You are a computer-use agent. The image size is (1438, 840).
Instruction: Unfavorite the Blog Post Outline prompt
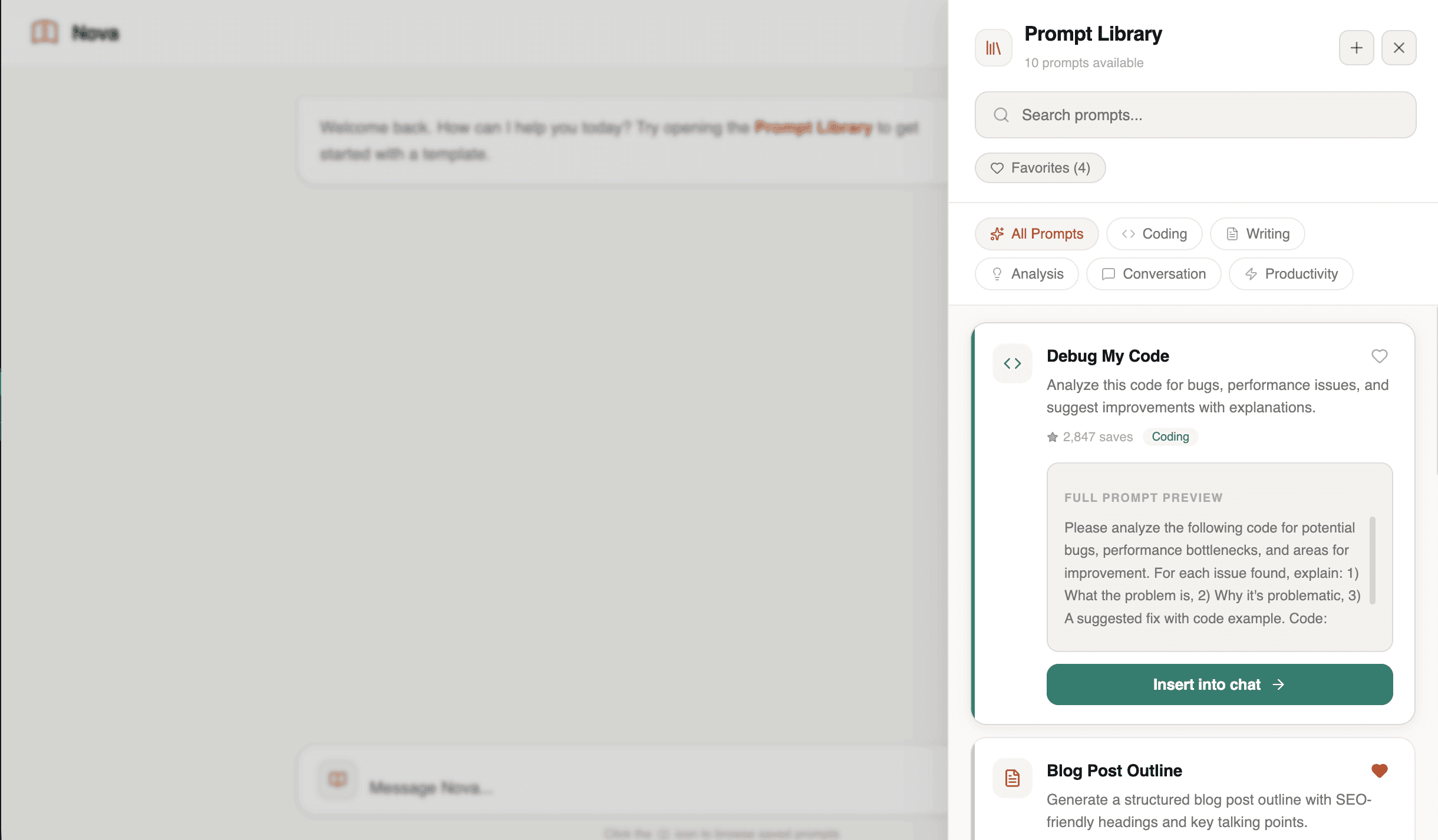(x=1379, y=770)
